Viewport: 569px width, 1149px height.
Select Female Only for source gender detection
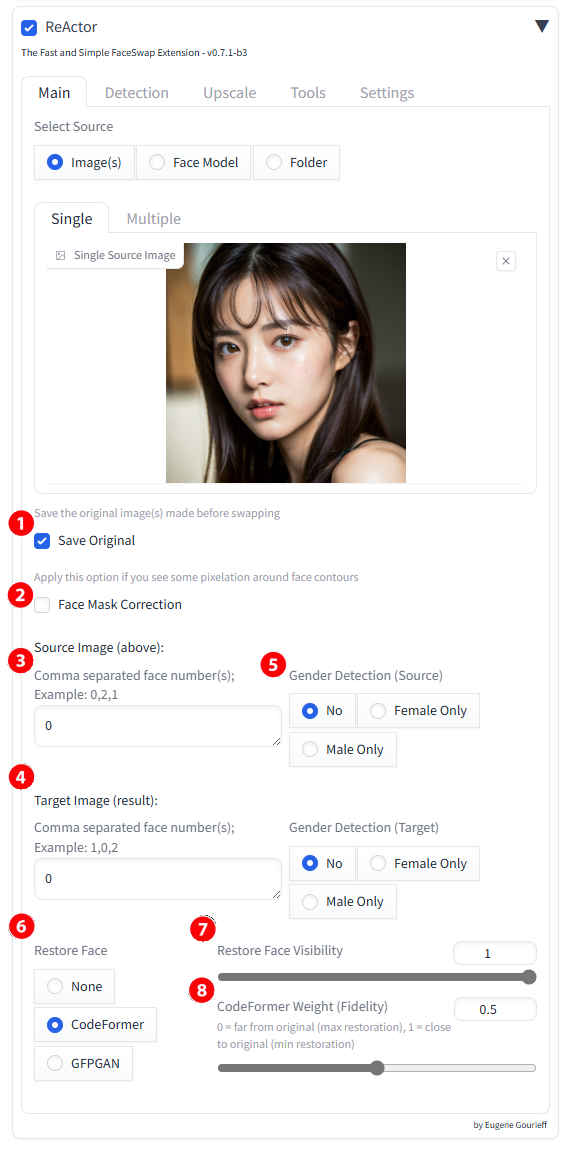418,710
